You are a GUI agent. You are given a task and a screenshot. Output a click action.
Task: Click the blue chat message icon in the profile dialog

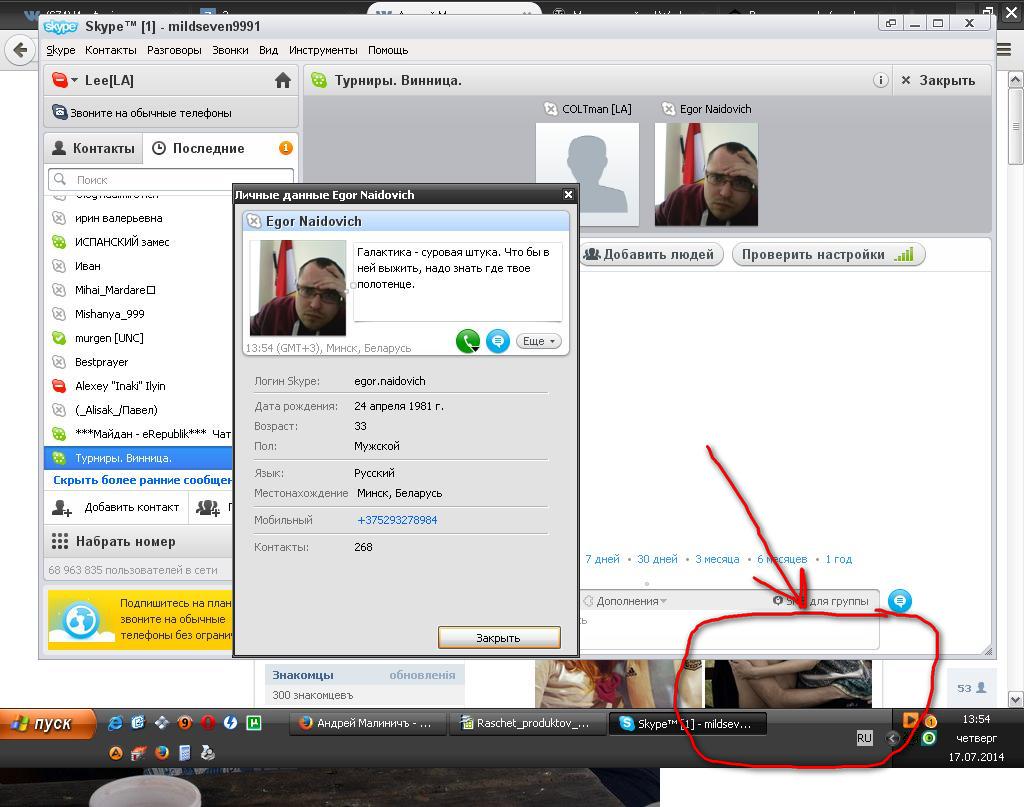click(498, 341)
